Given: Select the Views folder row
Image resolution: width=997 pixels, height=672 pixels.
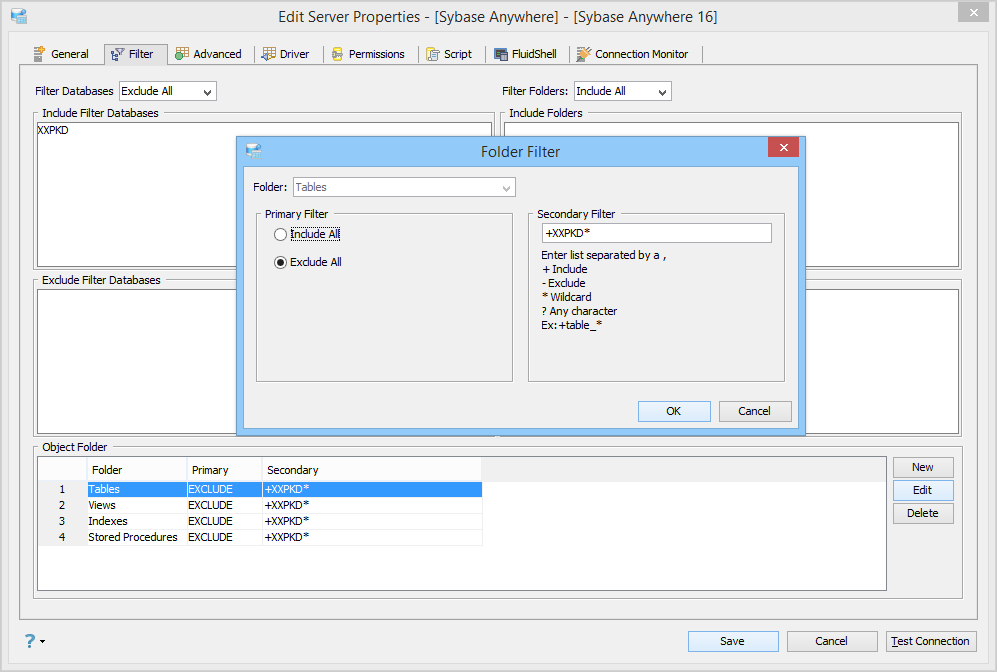Looking at the screenshot, I should pyautogui.click(x=259, y=505).
